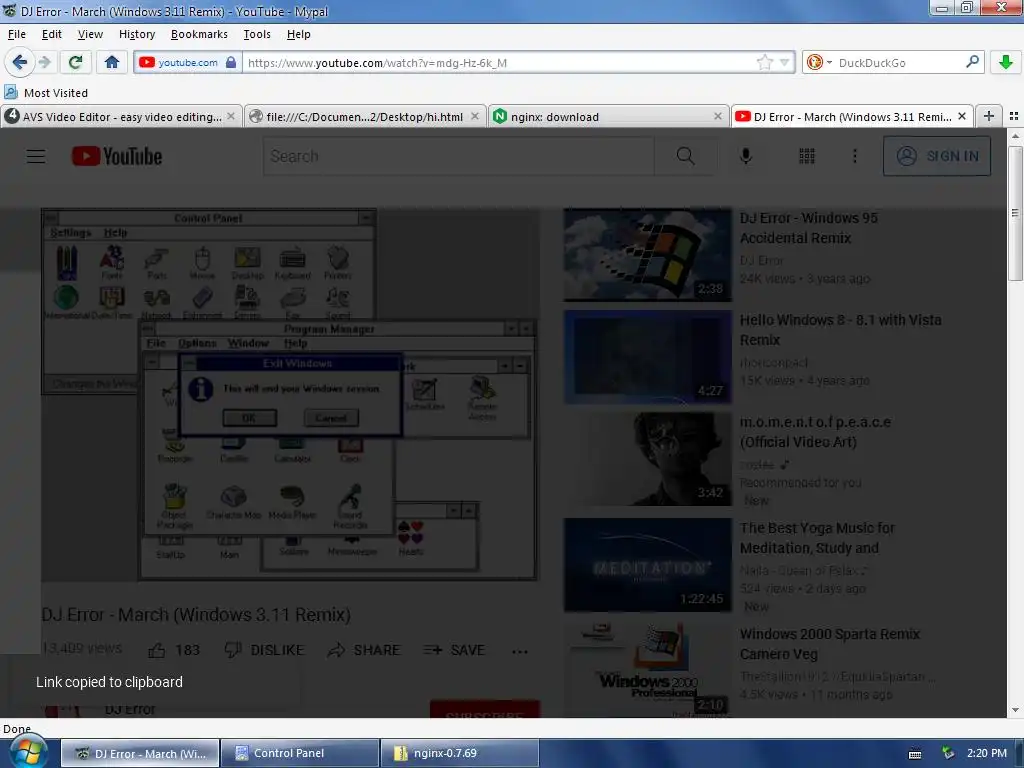This screenshot has height=768, width=1024.
Task: Open the more actions ellipsis under video
Action: [520, 651]
